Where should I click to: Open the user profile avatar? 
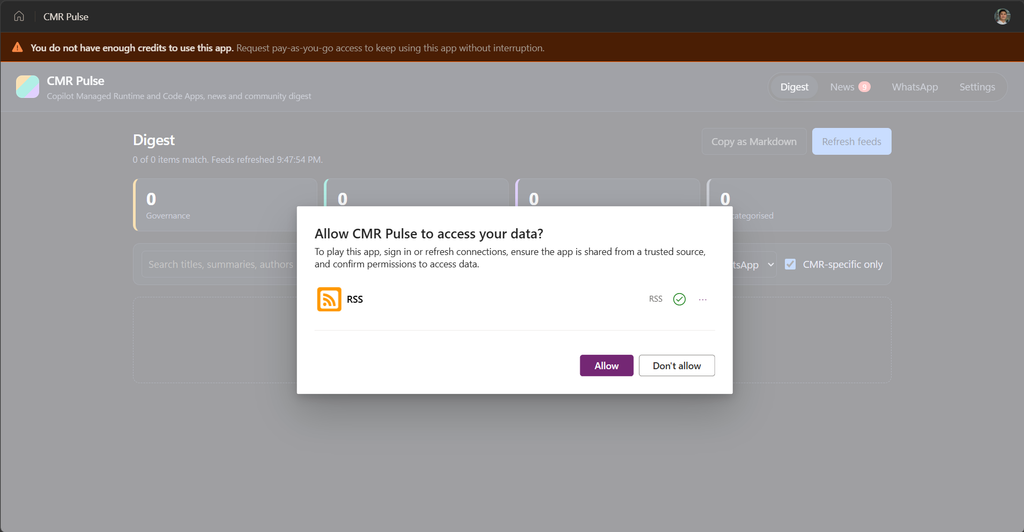click(1002, 16)
